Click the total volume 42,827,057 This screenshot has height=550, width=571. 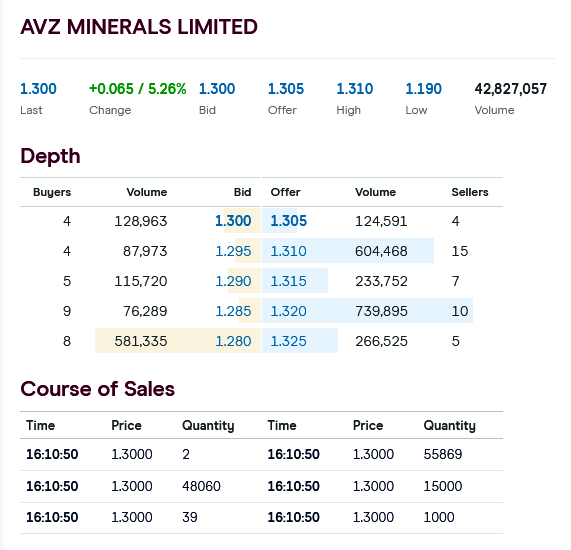(511, 89)
